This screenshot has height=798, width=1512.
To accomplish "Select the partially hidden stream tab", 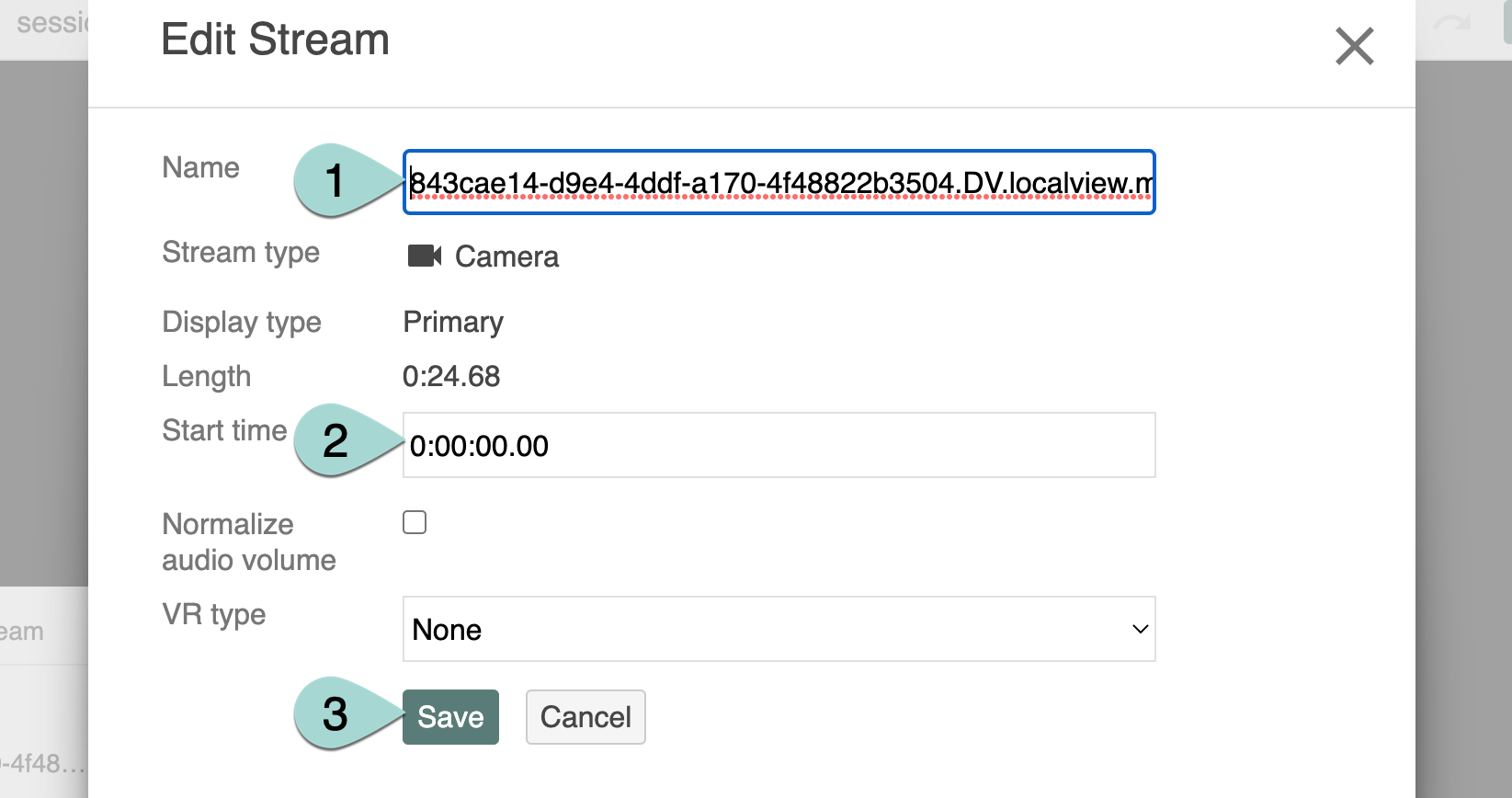I will click(22, 632).
